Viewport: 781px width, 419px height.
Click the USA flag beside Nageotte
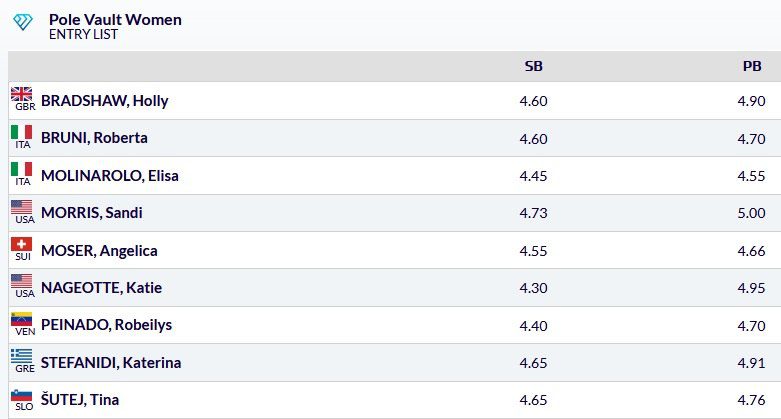click(x=21, y=281)
